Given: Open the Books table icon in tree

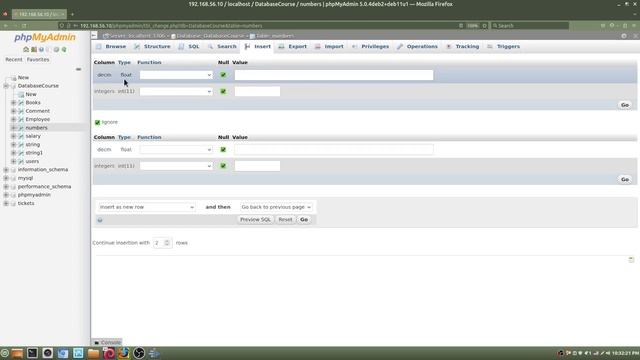Looking at the screenshot, I should coord(21,102).
